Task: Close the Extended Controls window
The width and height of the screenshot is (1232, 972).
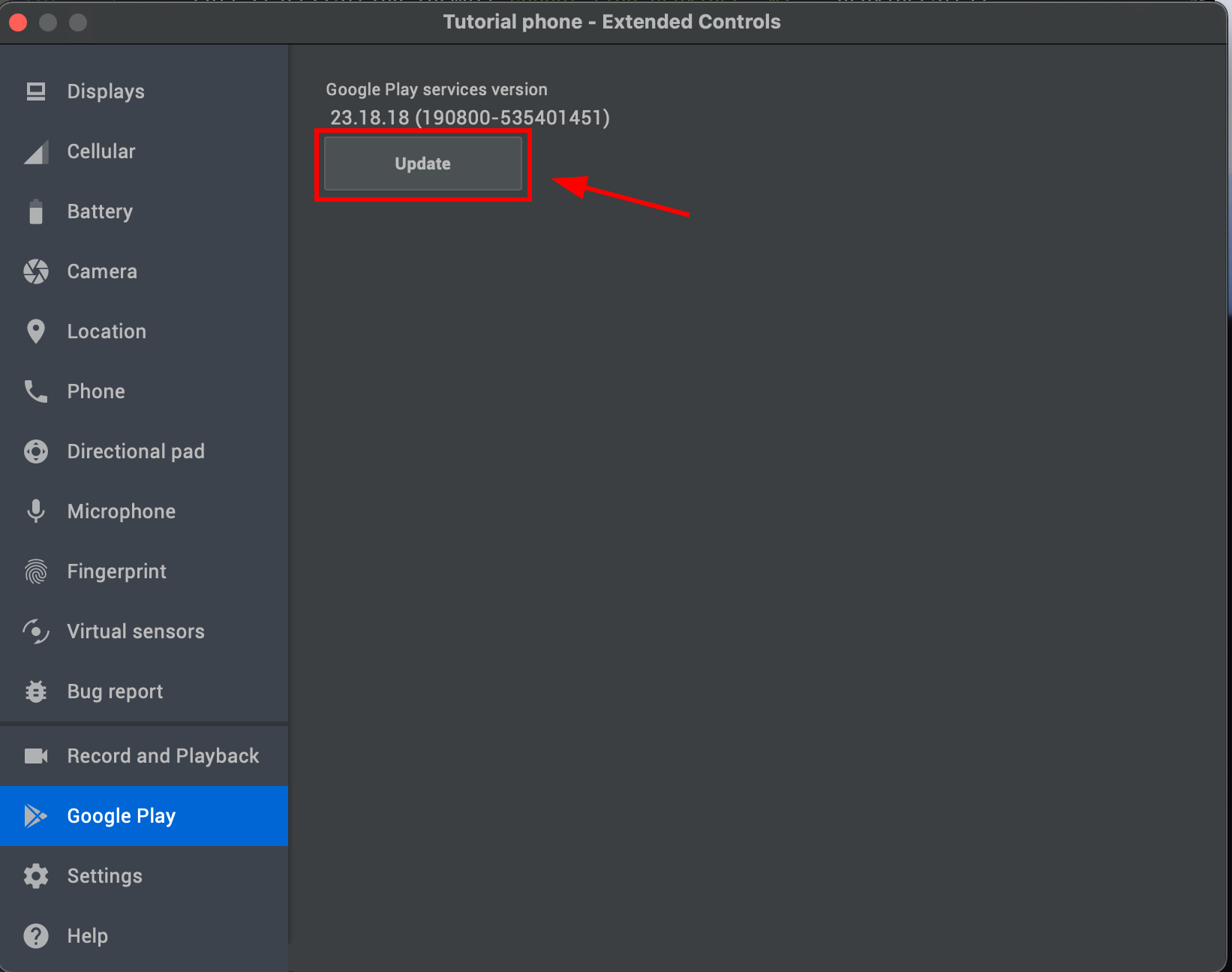Action: tap(18, 22)
